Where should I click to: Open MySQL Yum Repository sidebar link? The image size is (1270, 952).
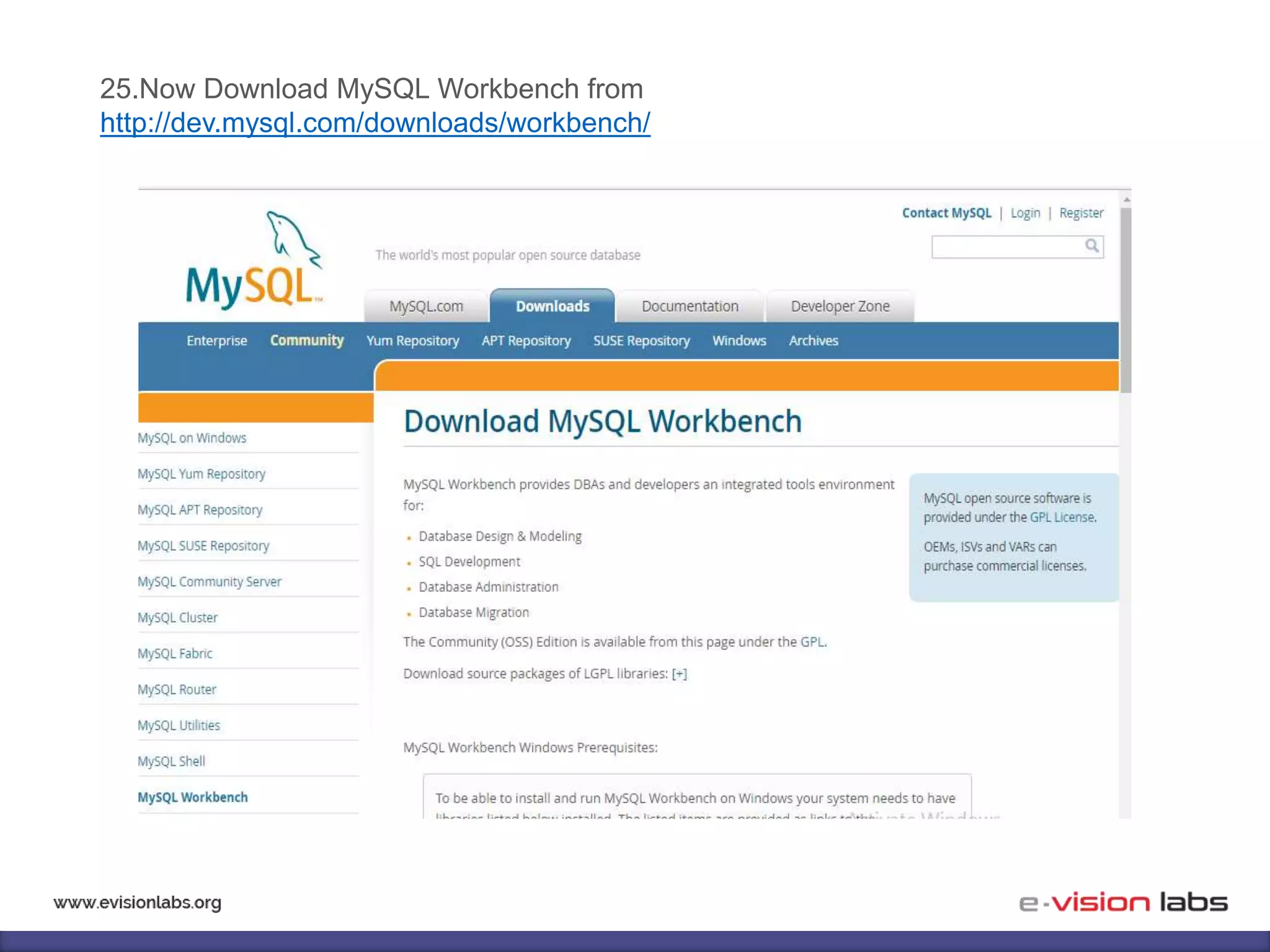coord(202,474)
